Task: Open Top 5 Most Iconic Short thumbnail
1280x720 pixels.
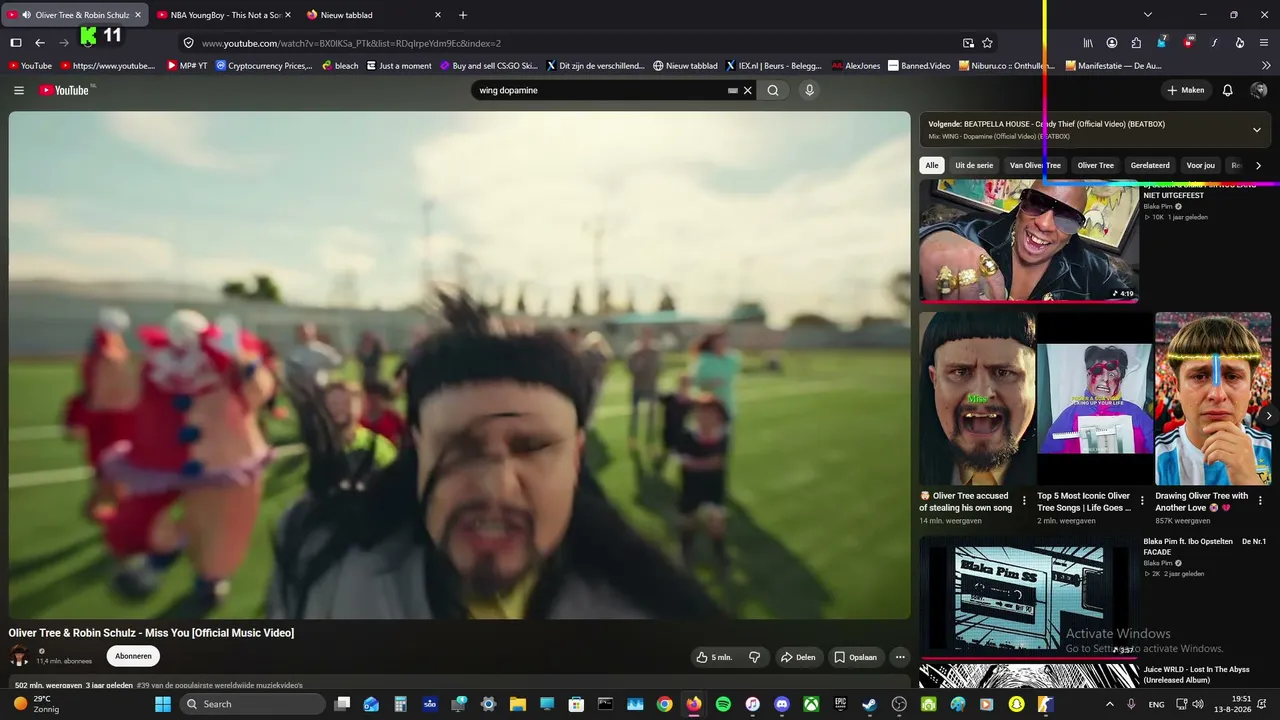Action: tap(1095, 398)
